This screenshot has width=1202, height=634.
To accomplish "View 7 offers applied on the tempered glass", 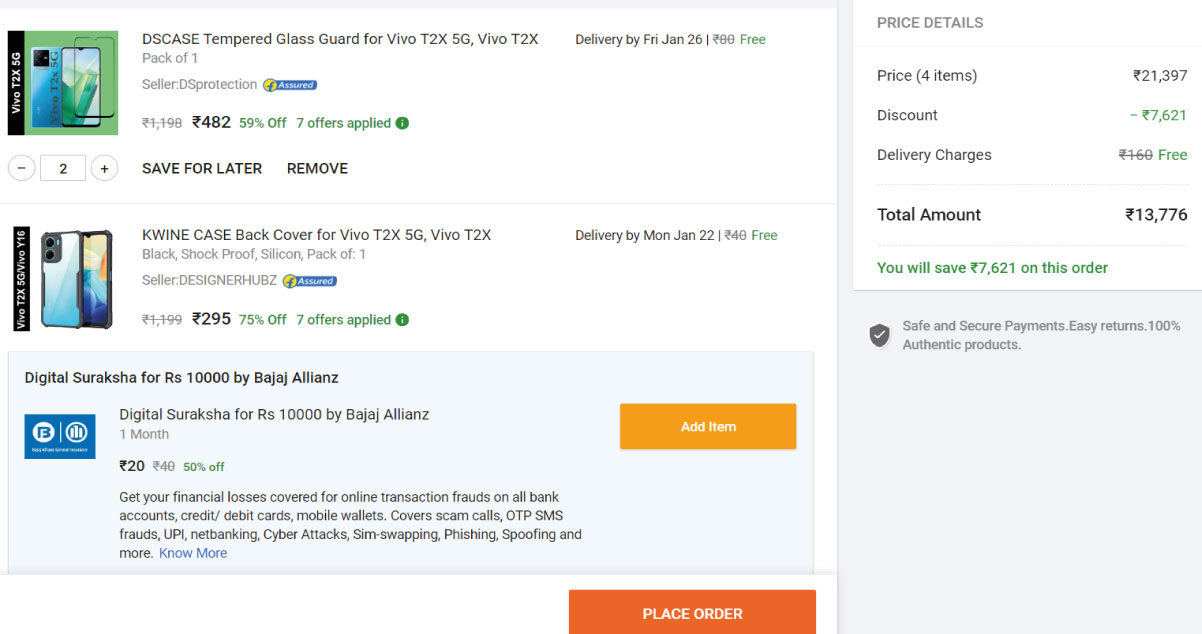I will click(344, 122).
